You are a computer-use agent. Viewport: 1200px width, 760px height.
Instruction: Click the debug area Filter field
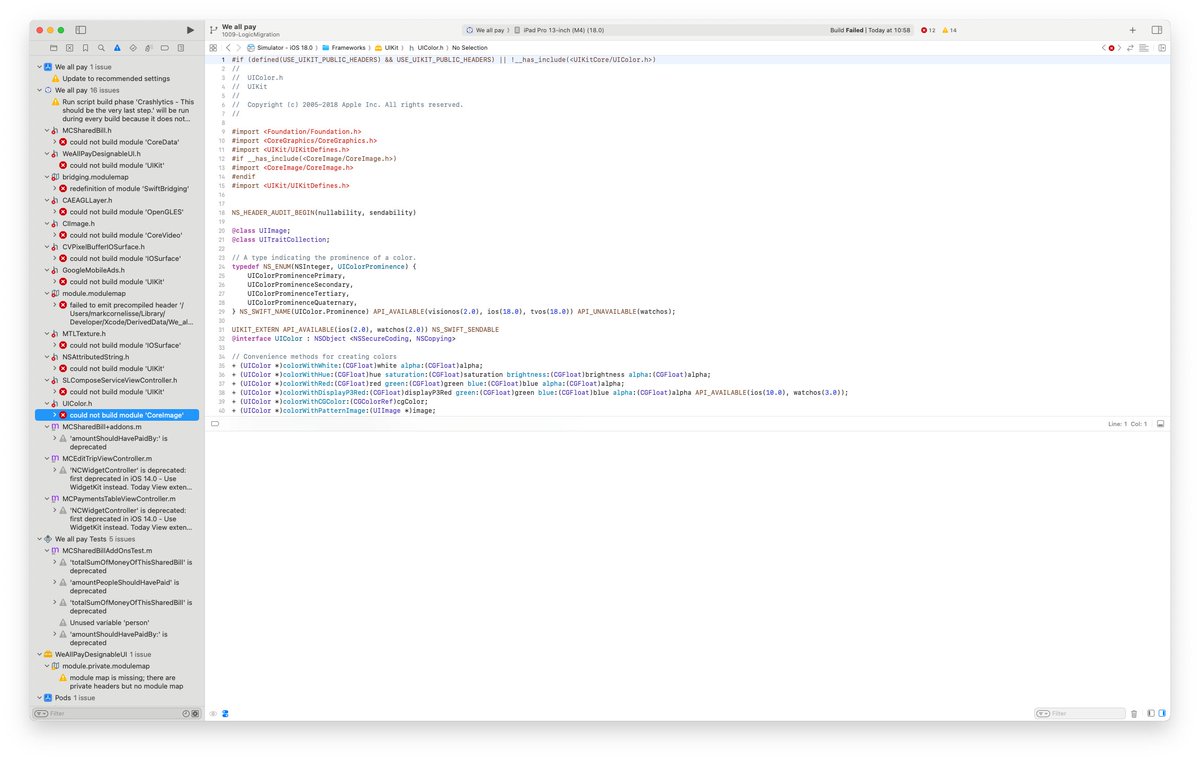[x=1080, y=713]
